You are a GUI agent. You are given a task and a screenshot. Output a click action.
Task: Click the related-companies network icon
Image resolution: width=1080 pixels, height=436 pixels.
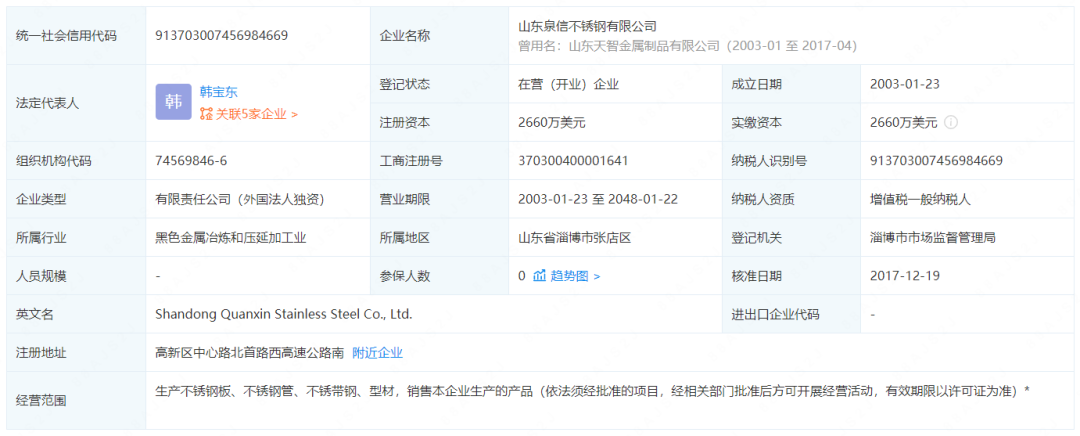point(206,114)
